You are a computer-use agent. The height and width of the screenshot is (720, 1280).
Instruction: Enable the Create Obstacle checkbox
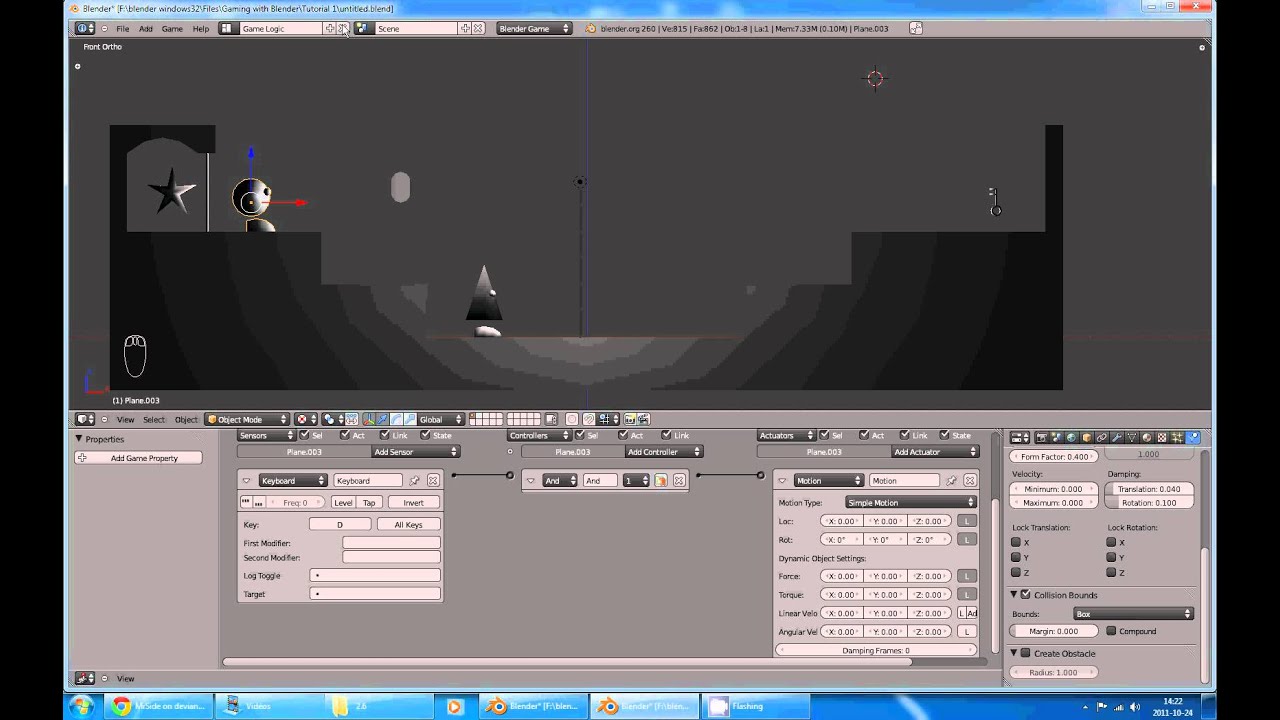pyautogui.click(x=1025, y=653)
